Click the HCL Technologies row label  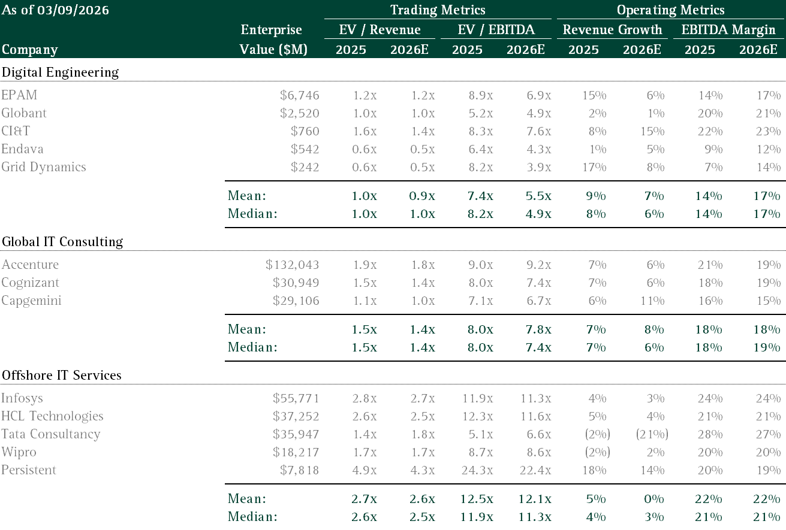click(x=53, y=415)
